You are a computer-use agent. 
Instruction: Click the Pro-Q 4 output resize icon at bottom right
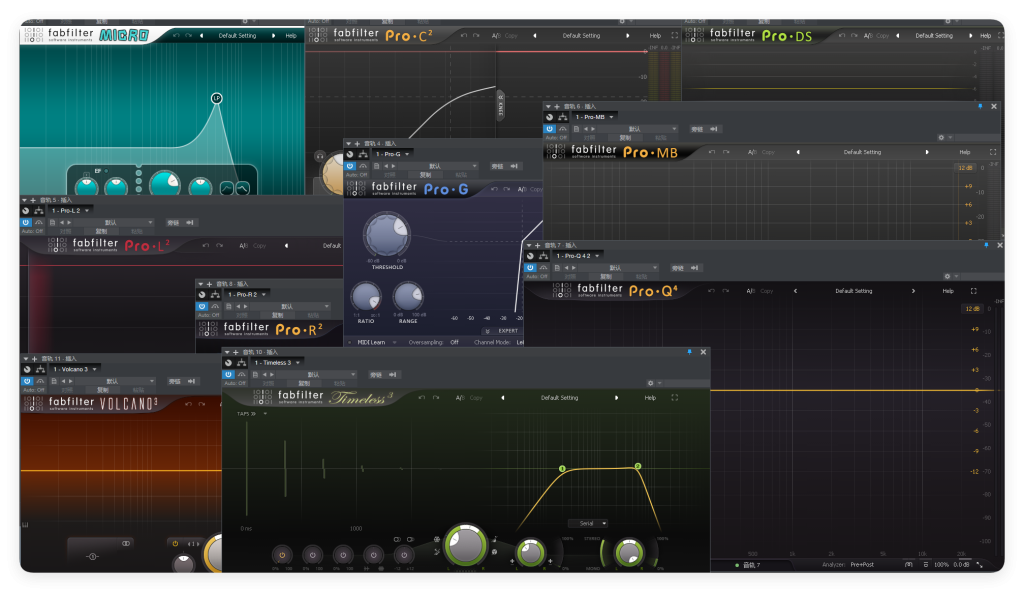pyautogui.click(x=980, y=565)
